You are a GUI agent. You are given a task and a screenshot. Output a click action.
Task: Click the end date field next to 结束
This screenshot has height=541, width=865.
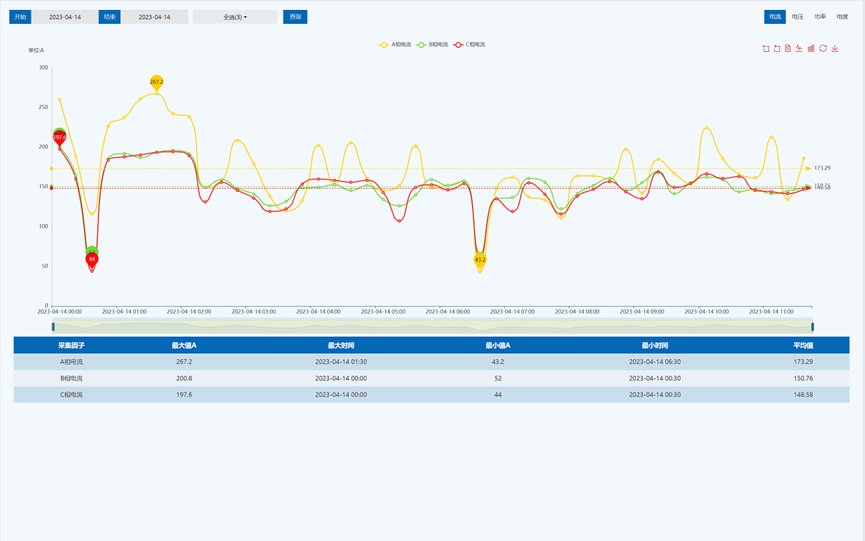pos(154,17)
